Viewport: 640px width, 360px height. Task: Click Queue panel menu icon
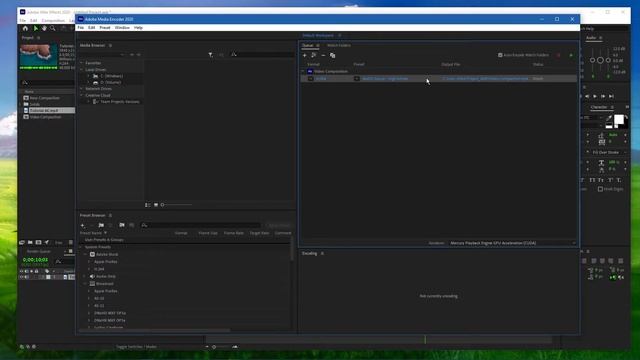318,45
